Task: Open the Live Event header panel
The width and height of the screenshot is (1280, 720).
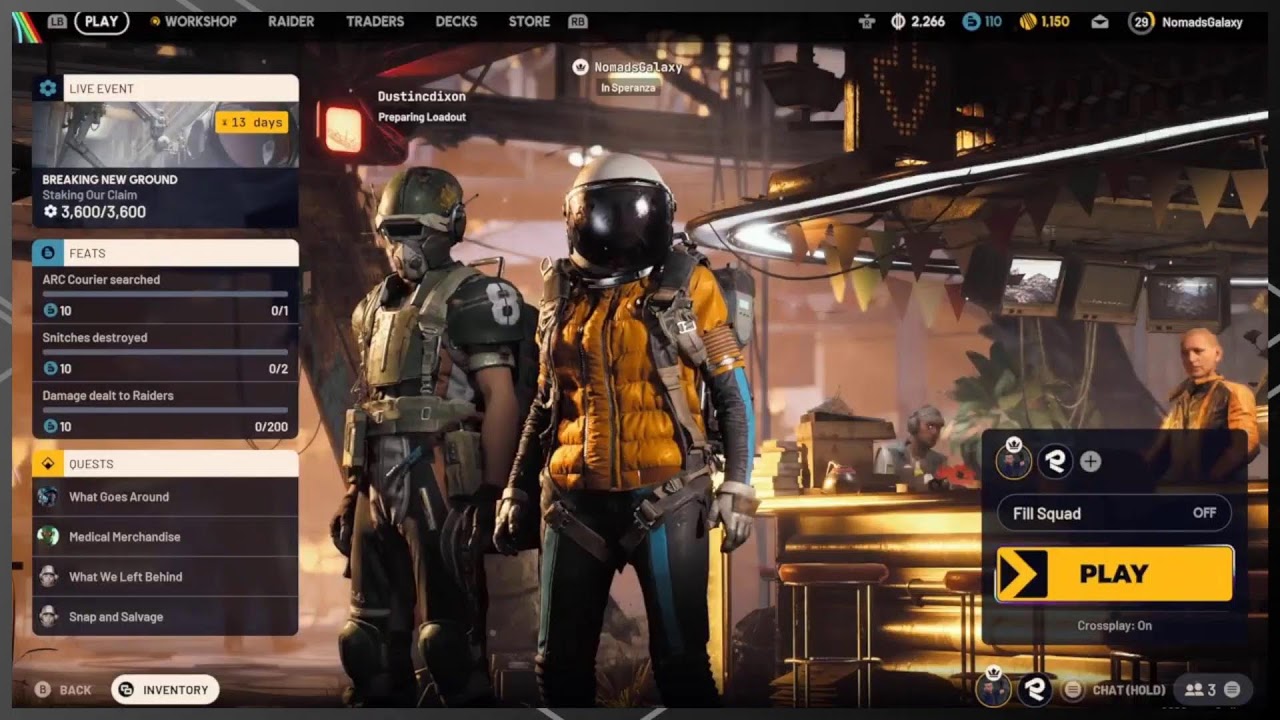Action: (x=166, y=88)
